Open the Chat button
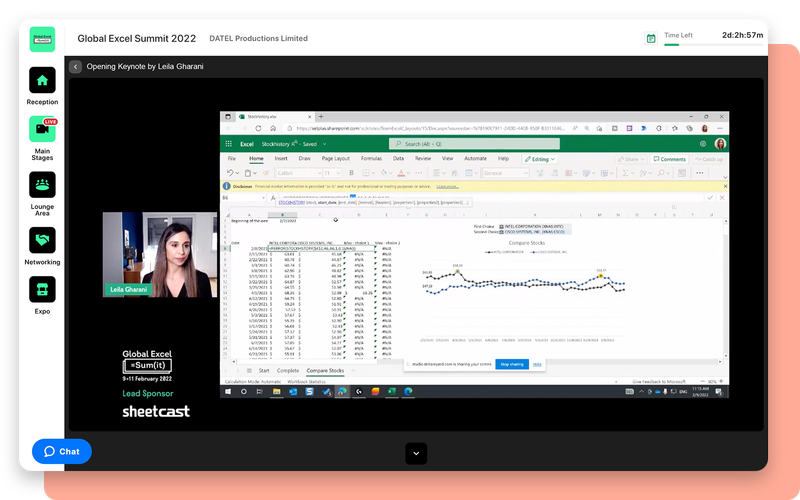The width and height of the screenshot is (800, 500). point(62,452)
